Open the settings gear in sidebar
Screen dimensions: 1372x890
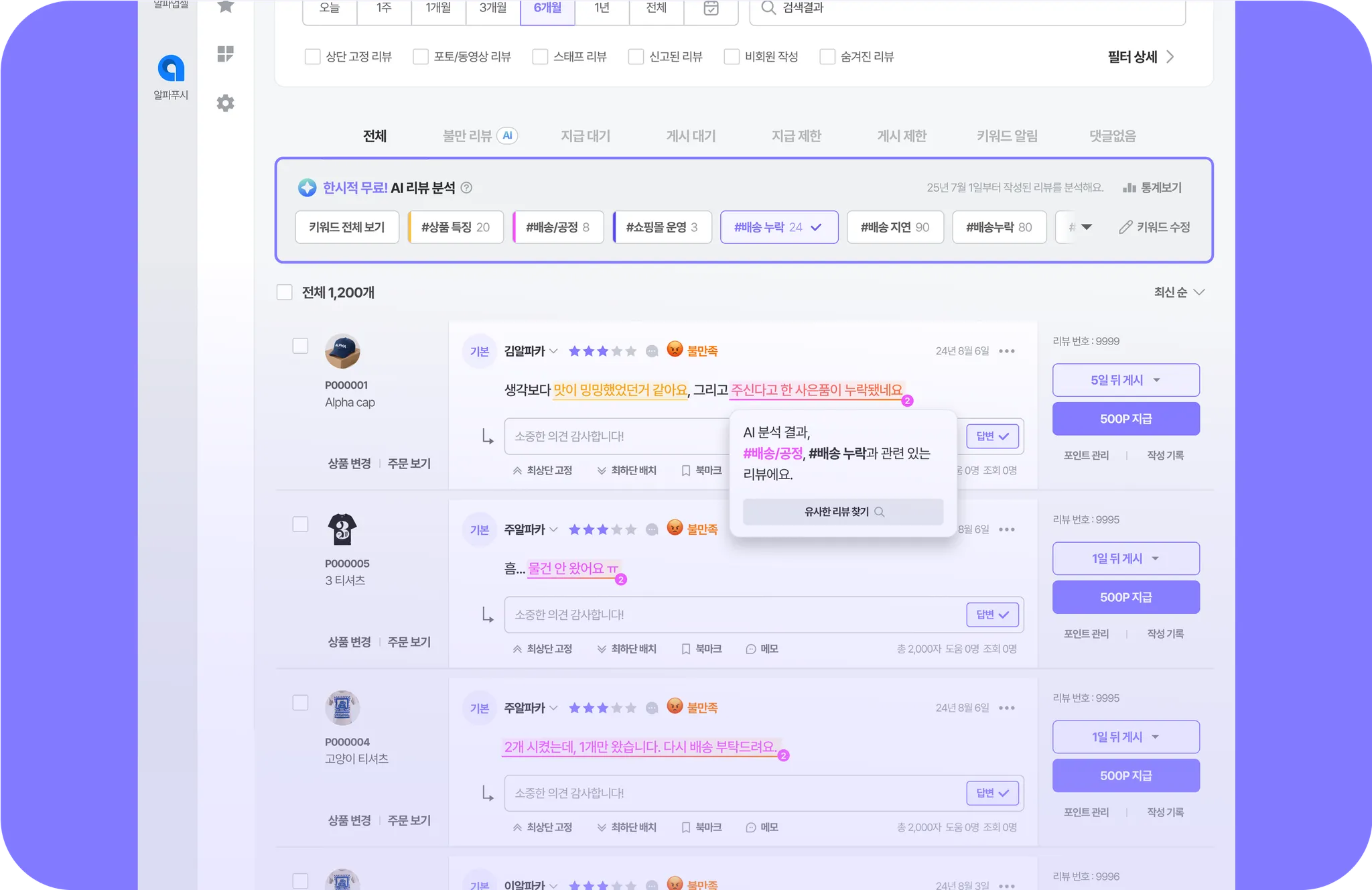226,103
